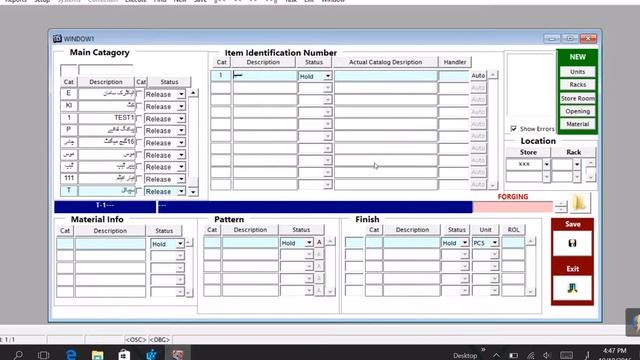Viewport: 640px width, 360px height.
Task: Click the T-1--- code in the blue bar
Action: point(105,205)
